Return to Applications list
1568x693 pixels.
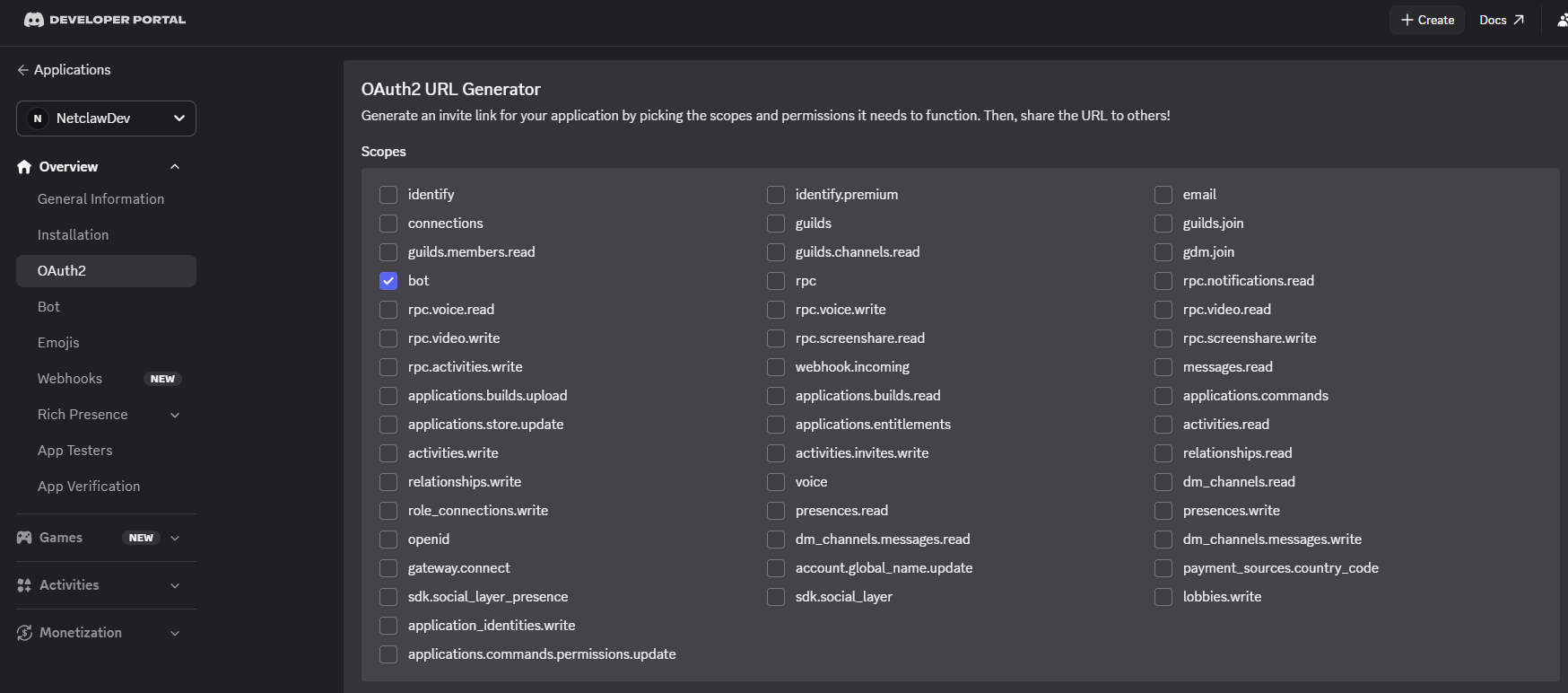pyautogui.click(x=72, y=70)
